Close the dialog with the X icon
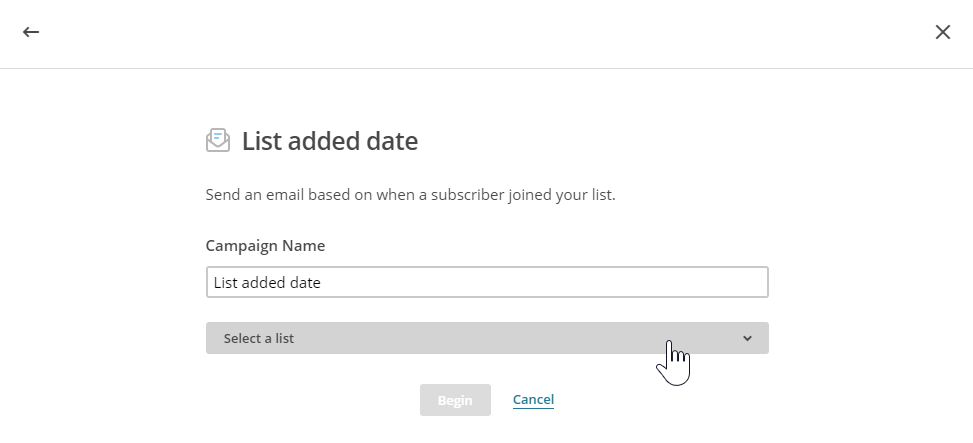 click(x=942, y=32)
